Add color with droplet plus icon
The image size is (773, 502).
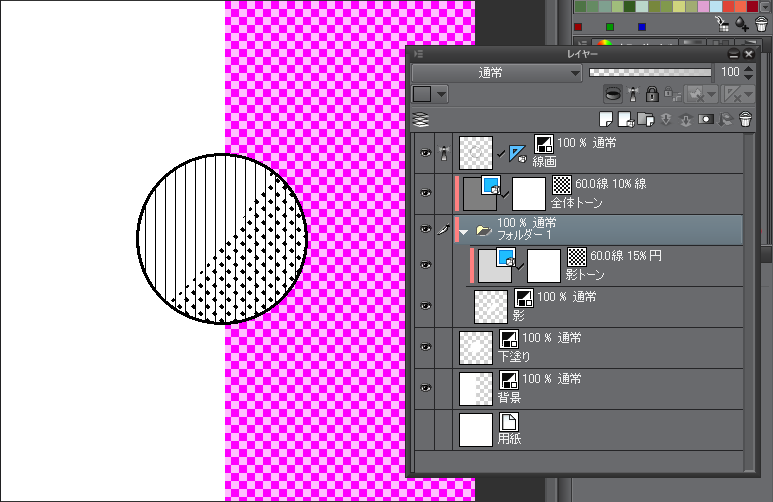pyautogui.click(x=741, y=24)
